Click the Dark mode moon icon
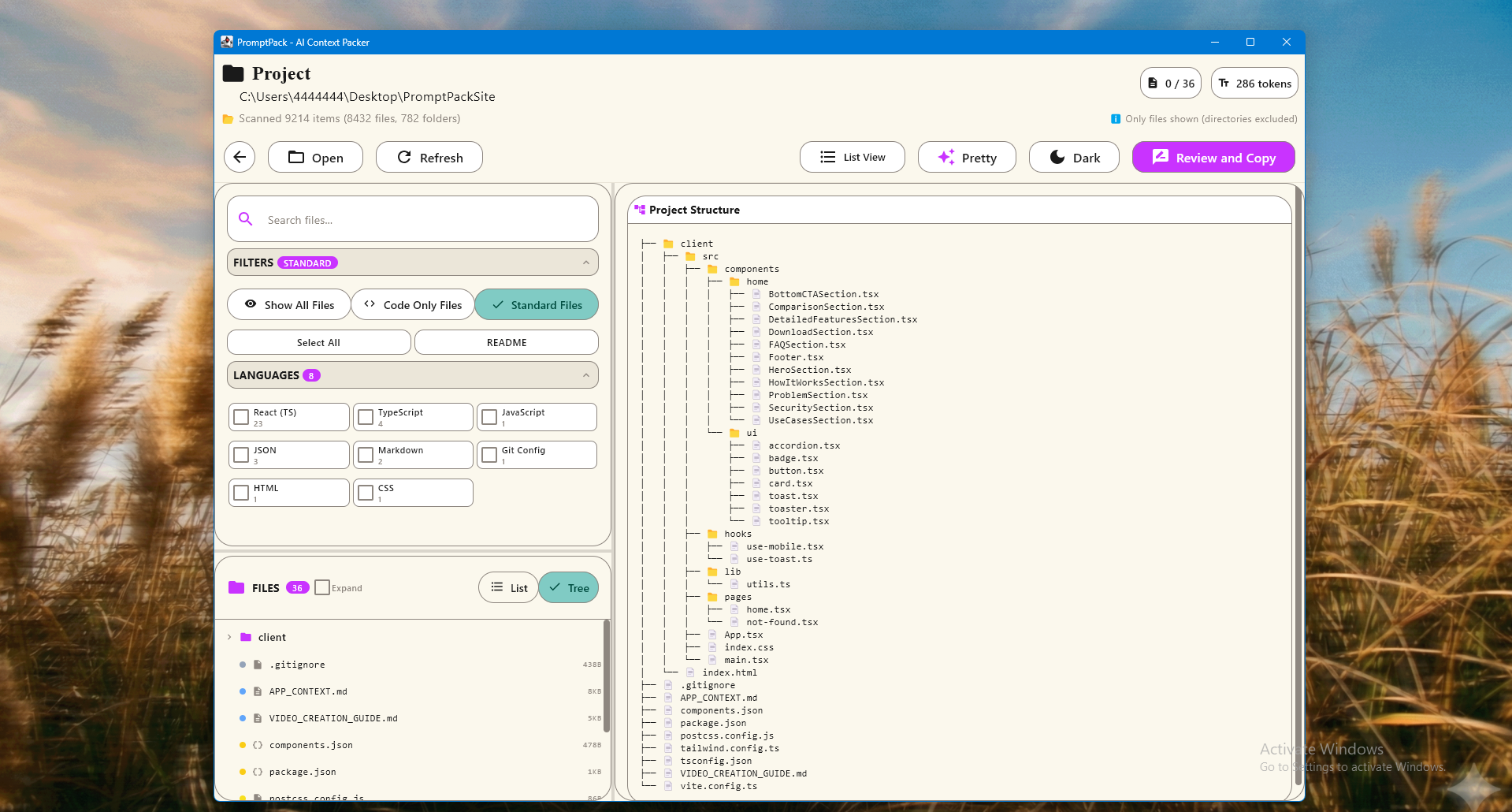The height and width of the screenshot is (812, 1512). [x=1057, y=157]
